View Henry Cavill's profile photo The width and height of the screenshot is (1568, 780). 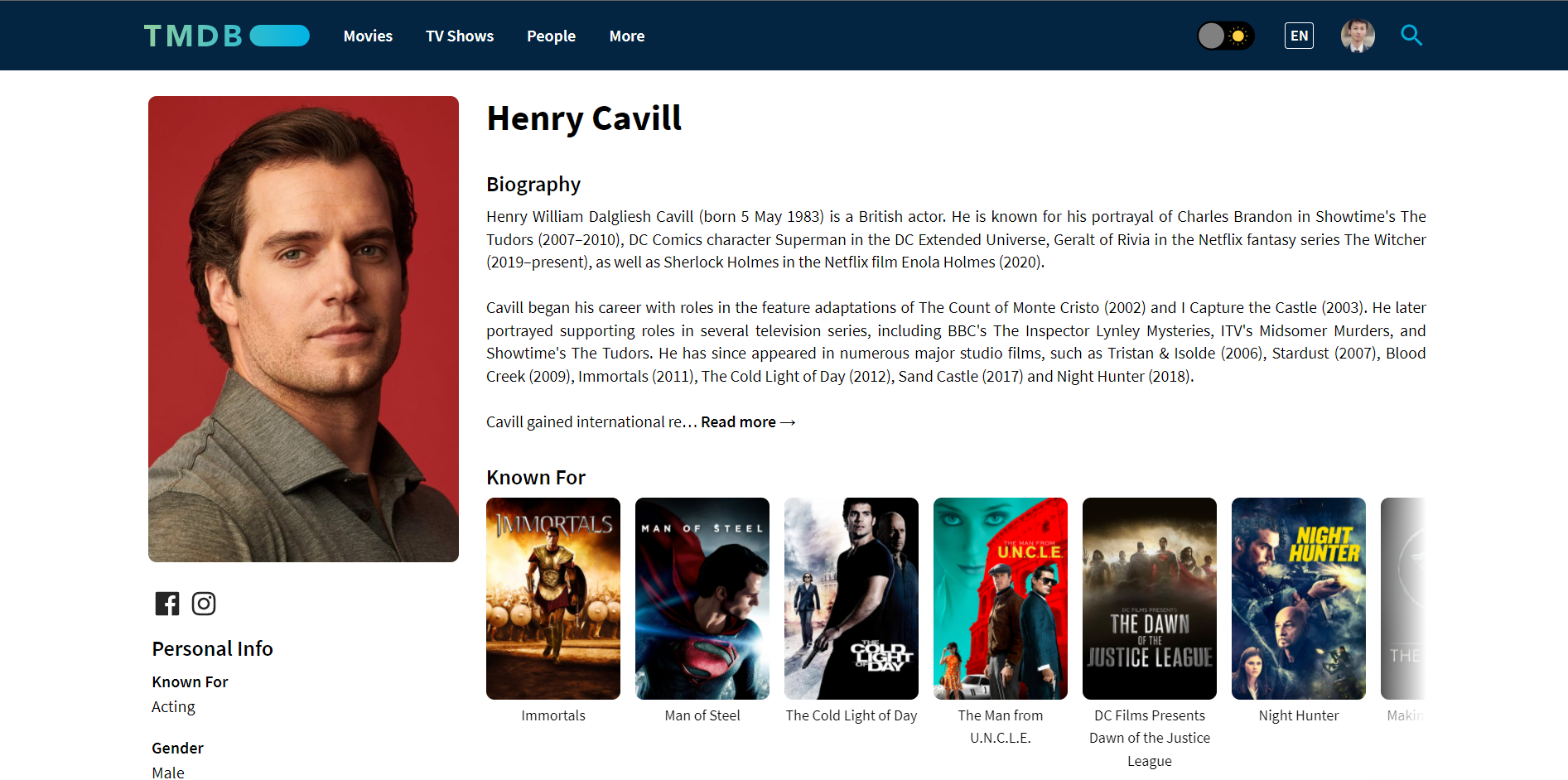point(303,329)
